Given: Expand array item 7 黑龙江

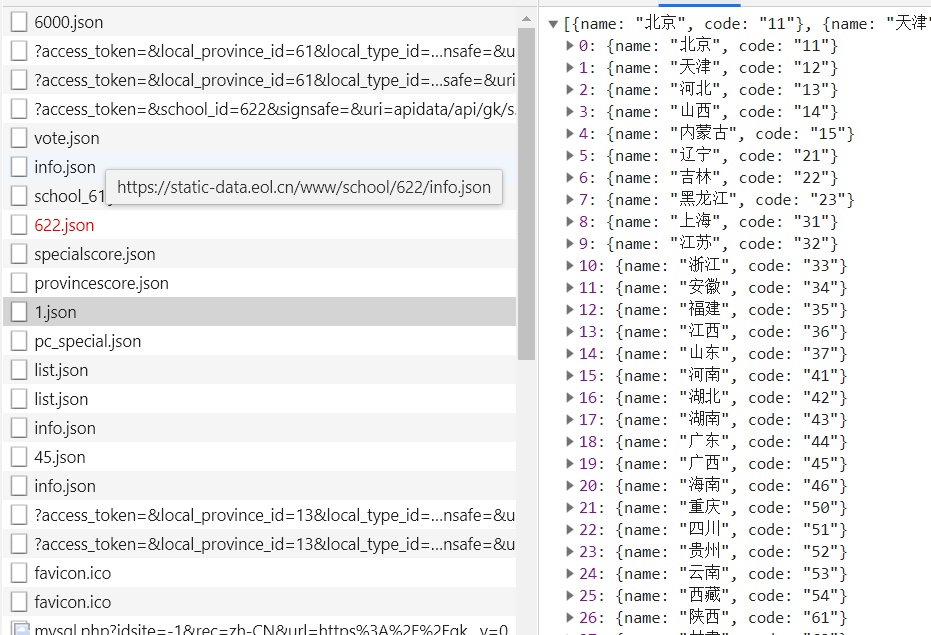Looking at the screenshot, I should click(x=570, y=200).
